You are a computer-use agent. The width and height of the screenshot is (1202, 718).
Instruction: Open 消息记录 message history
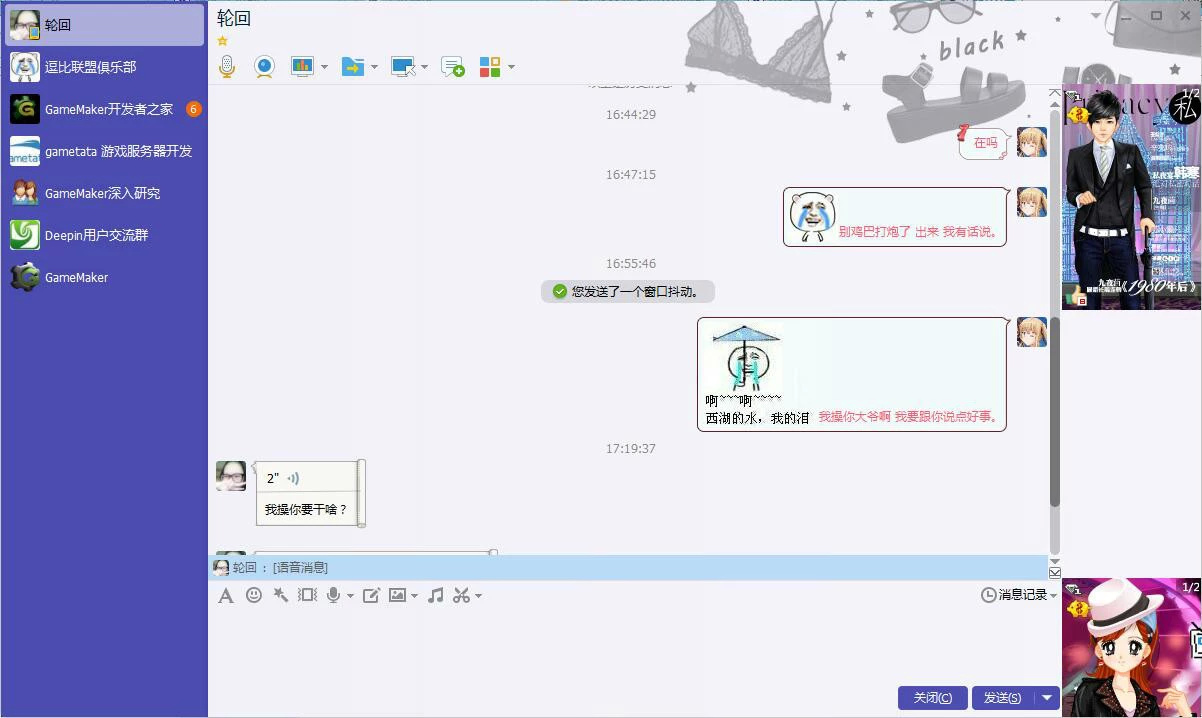point(1015,595)
